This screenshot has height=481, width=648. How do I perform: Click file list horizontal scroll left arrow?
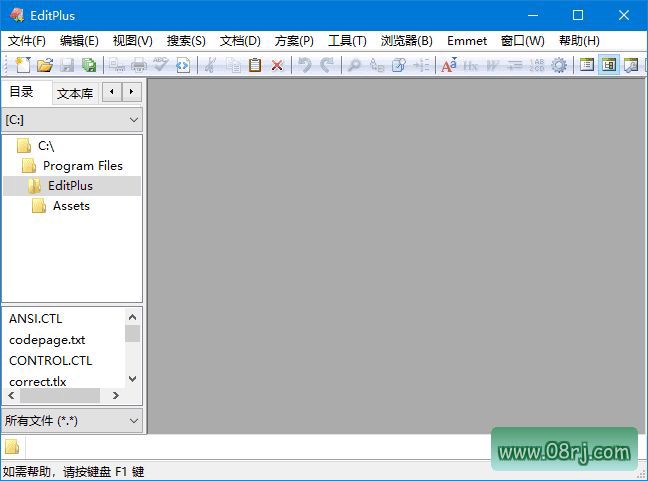(11, 395)
